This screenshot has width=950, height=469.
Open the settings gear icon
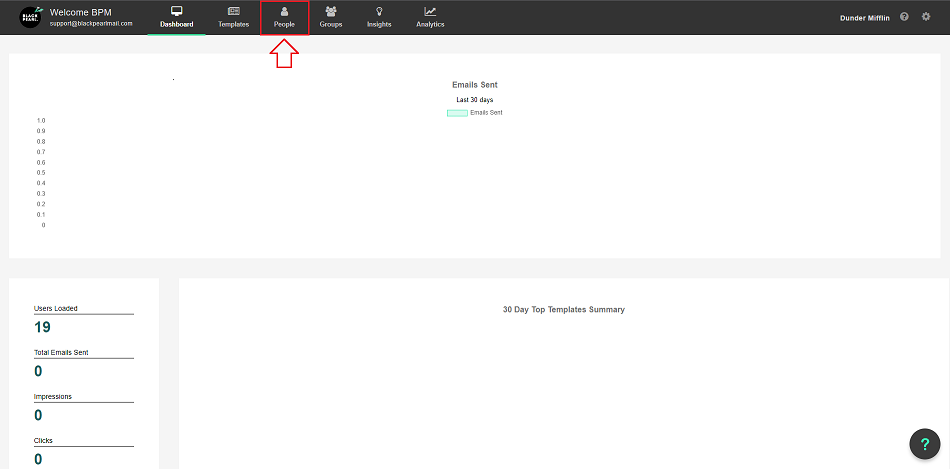click(x=925, y=17)
